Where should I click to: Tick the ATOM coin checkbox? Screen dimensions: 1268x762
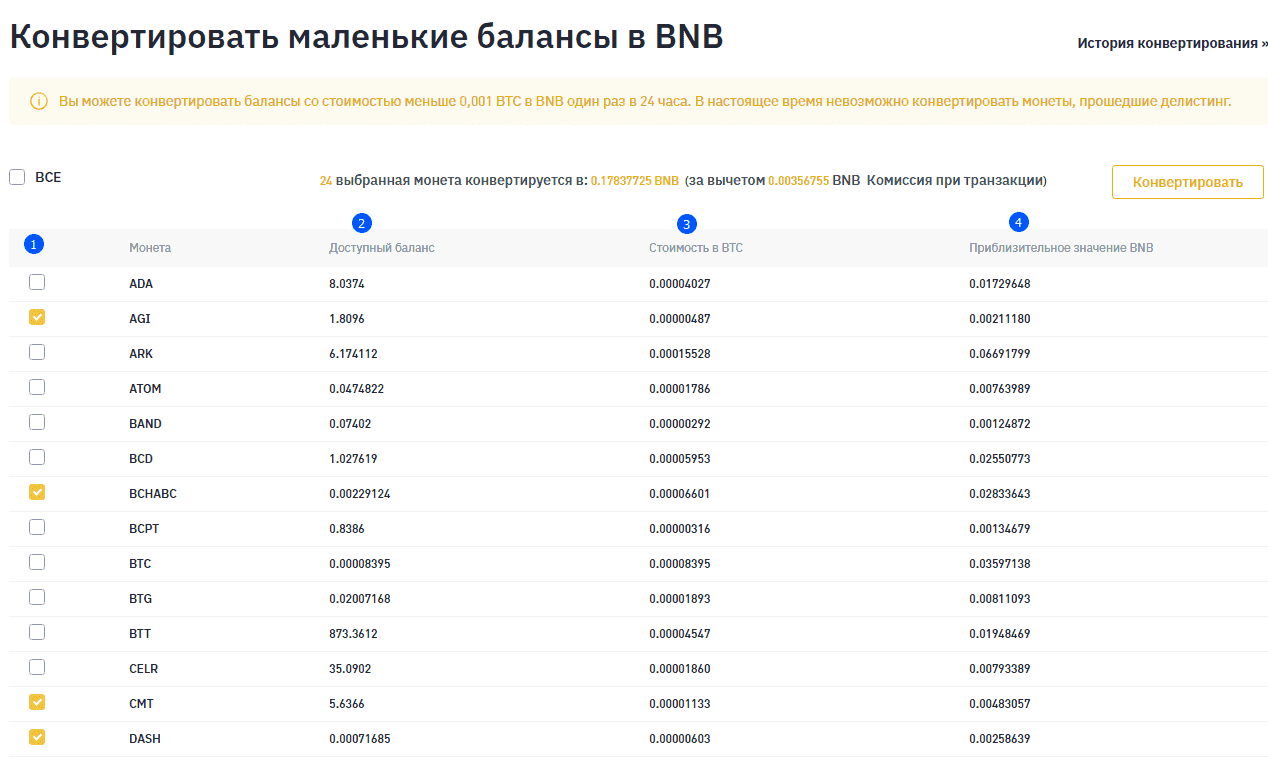click(37, 388)
